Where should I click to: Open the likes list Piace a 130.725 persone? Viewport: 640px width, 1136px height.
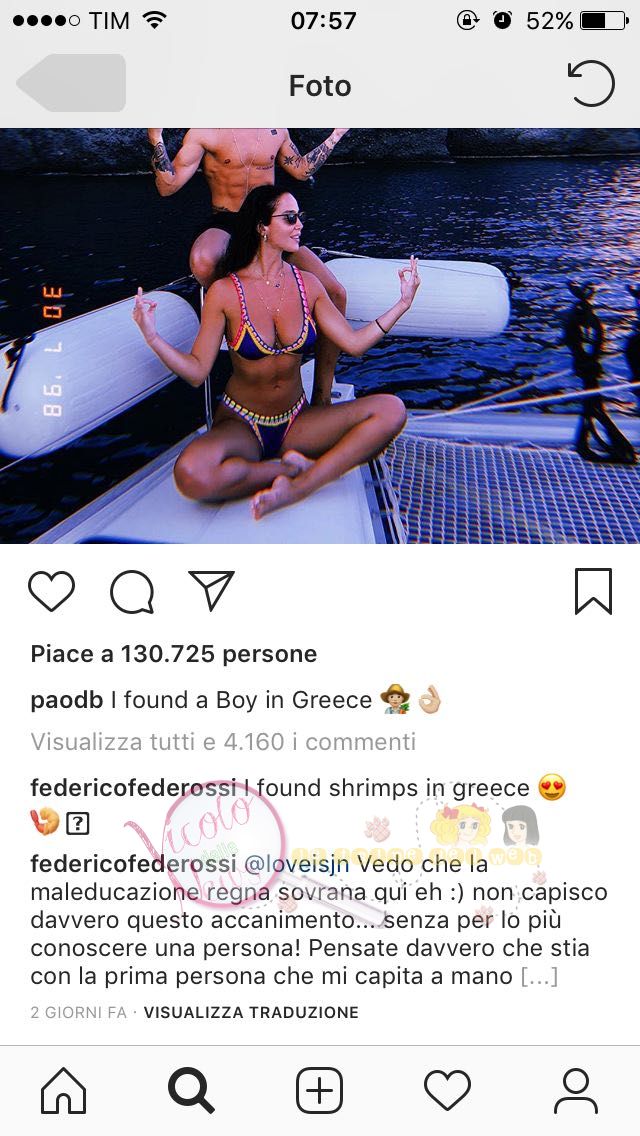pyautogui.click(x=174, y=654)
